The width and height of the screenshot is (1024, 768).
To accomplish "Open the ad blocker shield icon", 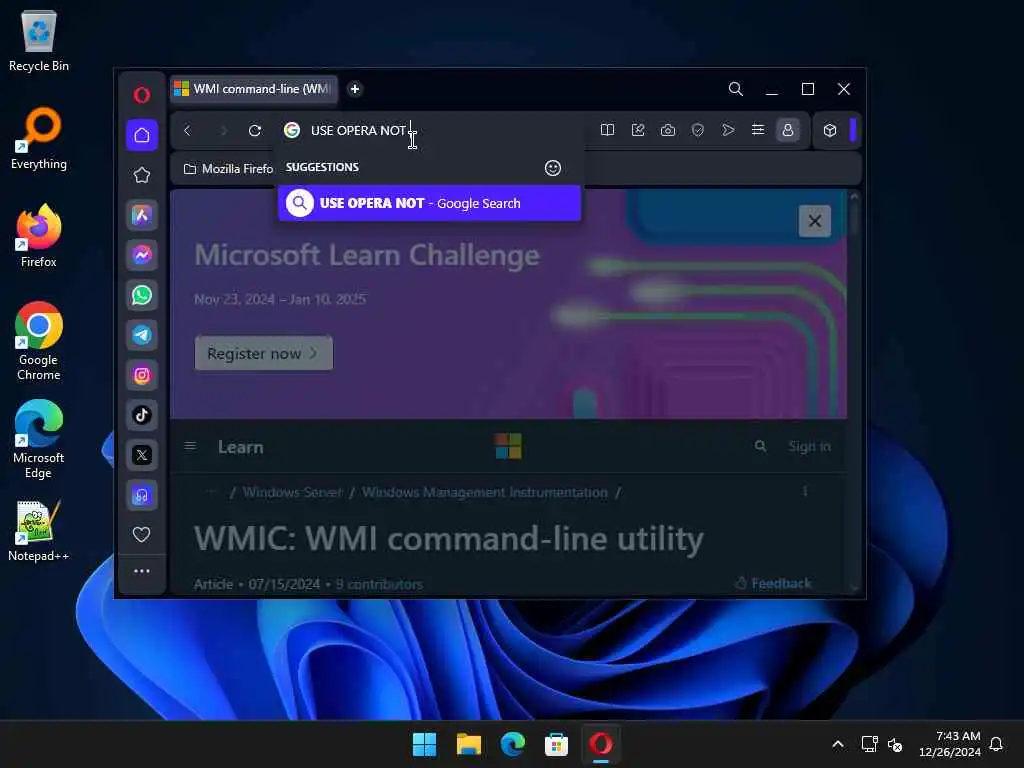I will (697, 130).
